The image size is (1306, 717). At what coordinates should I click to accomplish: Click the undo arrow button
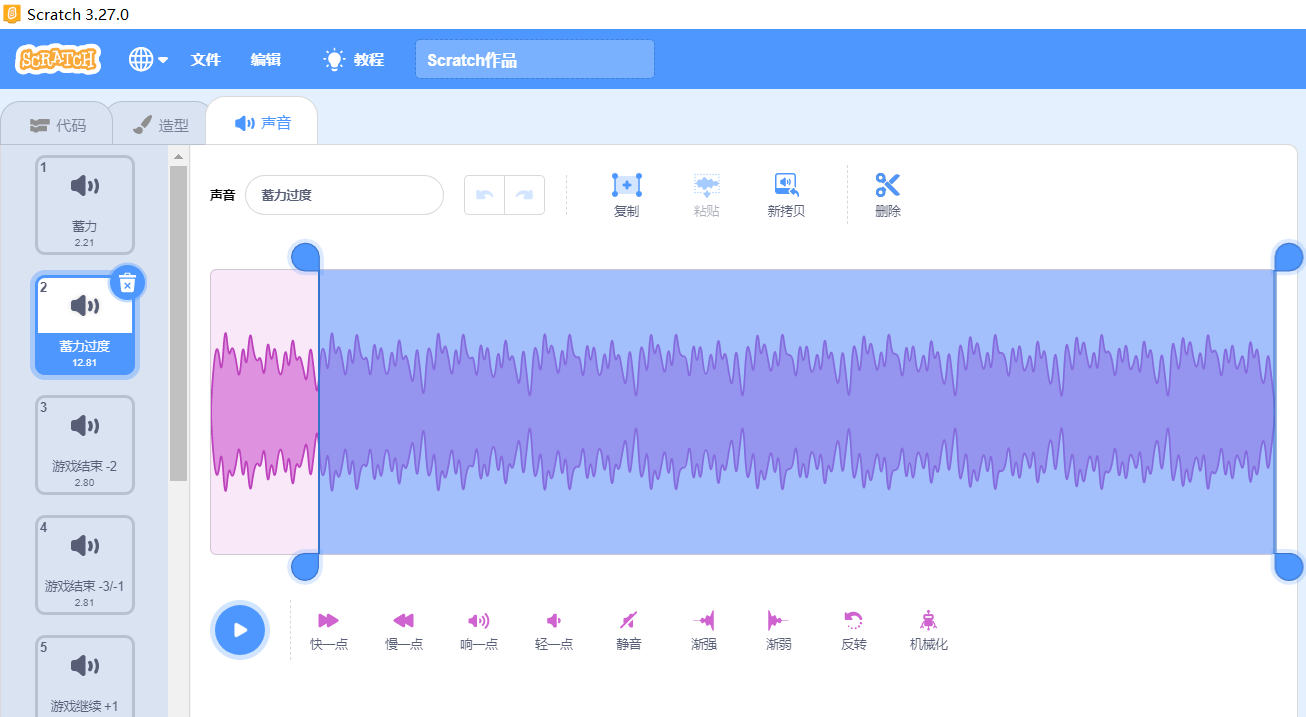click(x=485, y=195)
